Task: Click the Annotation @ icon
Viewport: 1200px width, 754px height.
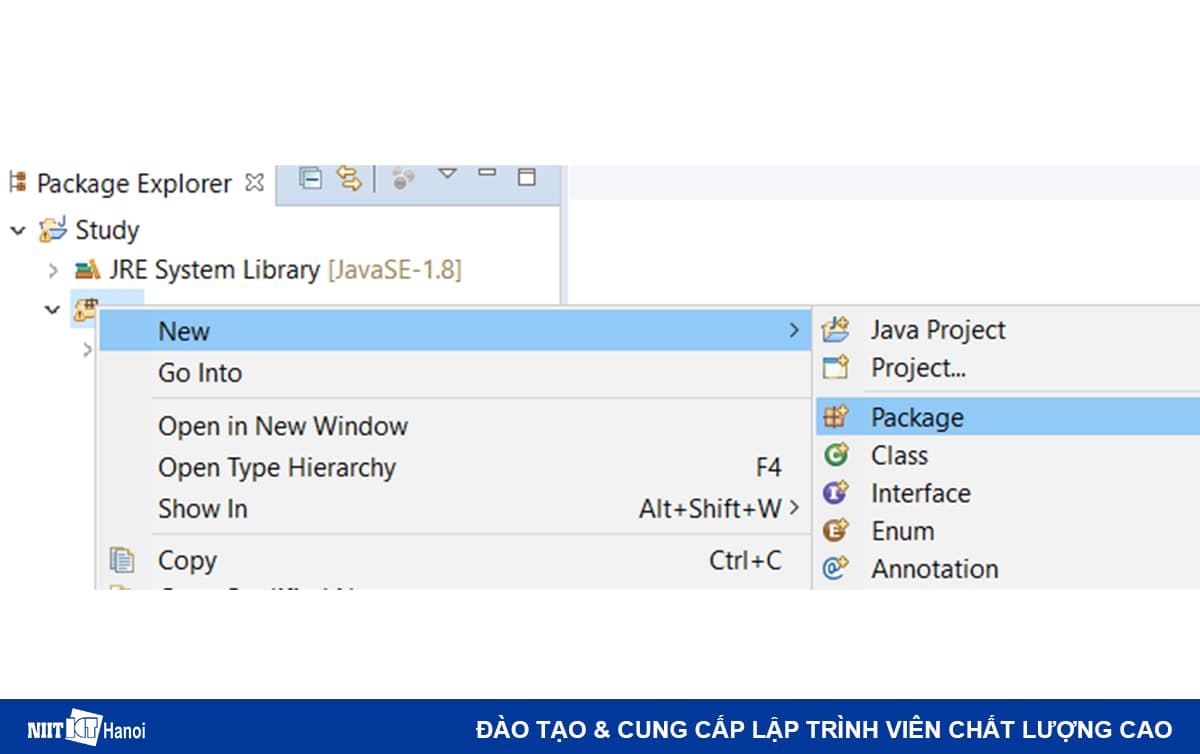Action: tap(835, 569)
